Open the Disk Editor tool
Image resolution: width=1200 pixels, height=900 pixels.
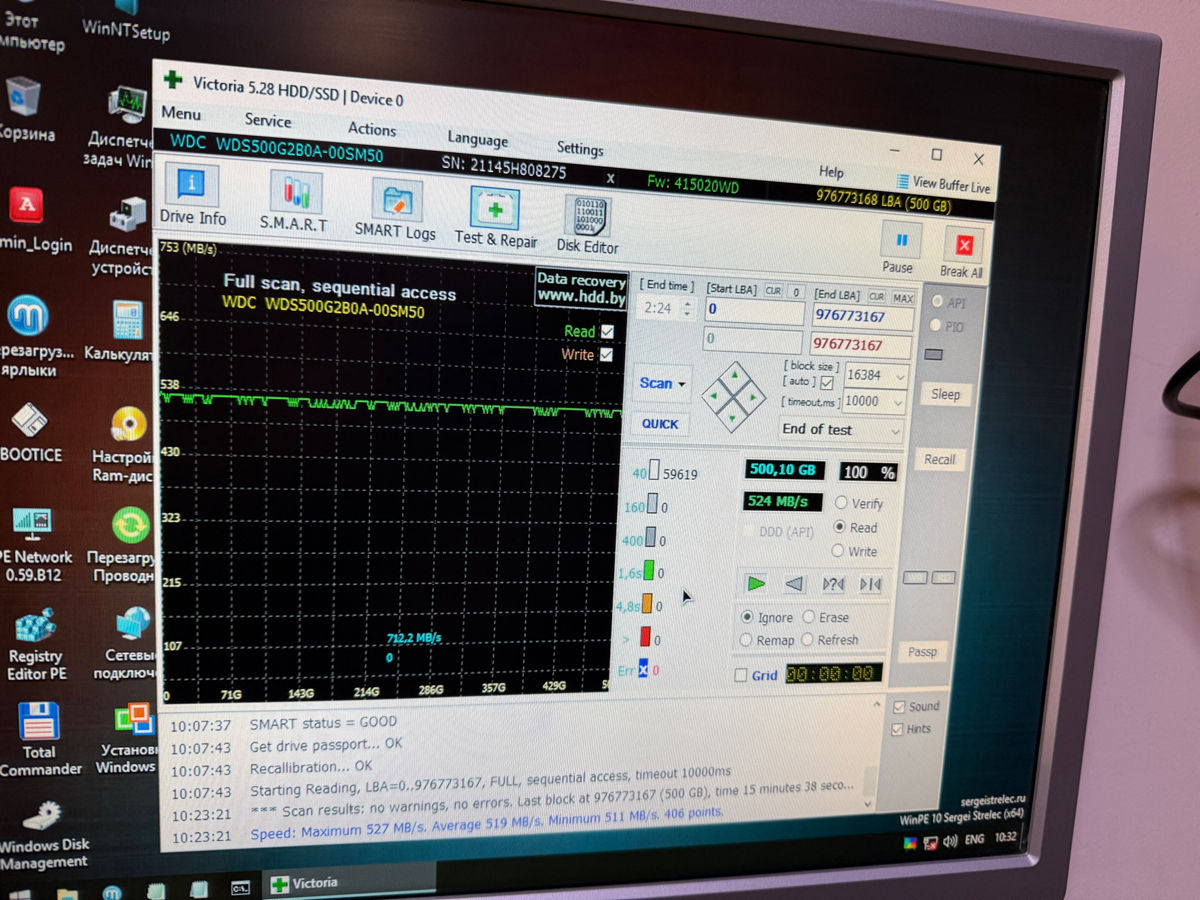[587, 222]
